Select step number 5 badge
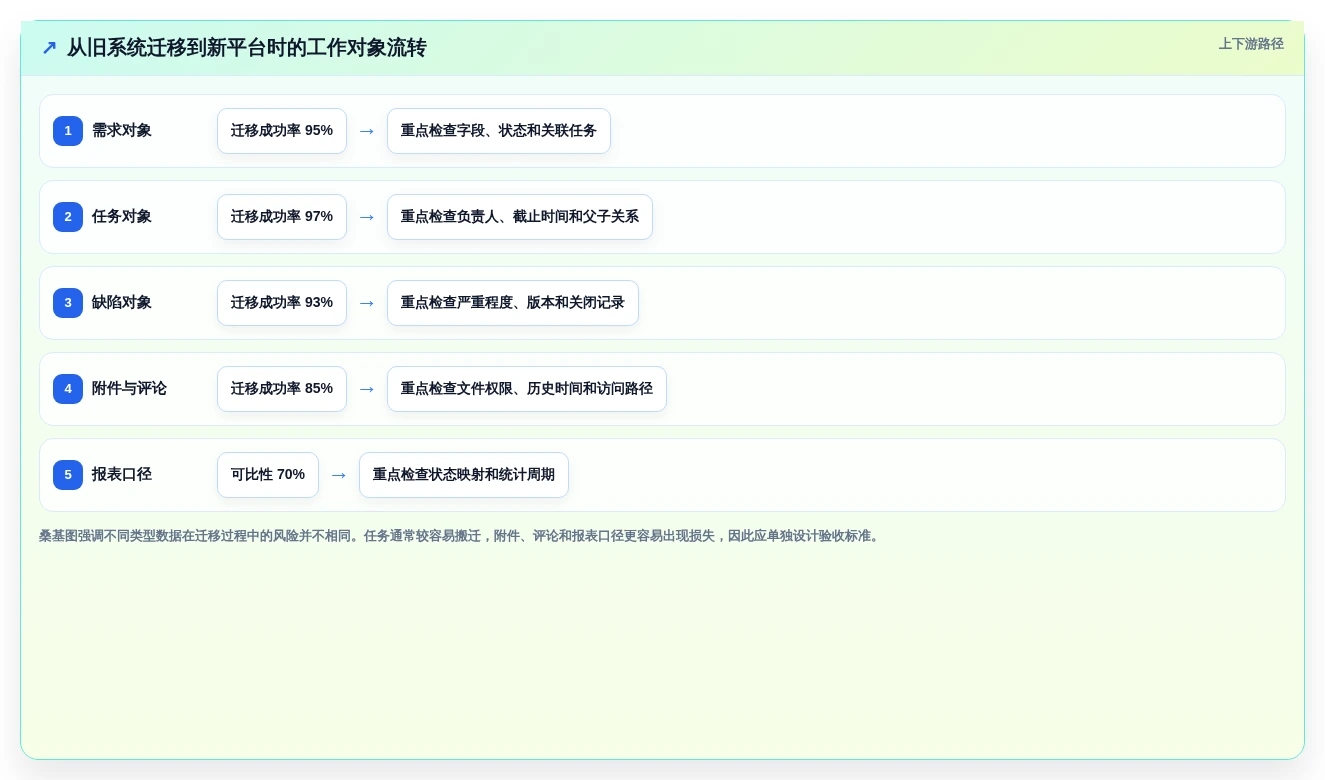 click(x=68, y=475)
